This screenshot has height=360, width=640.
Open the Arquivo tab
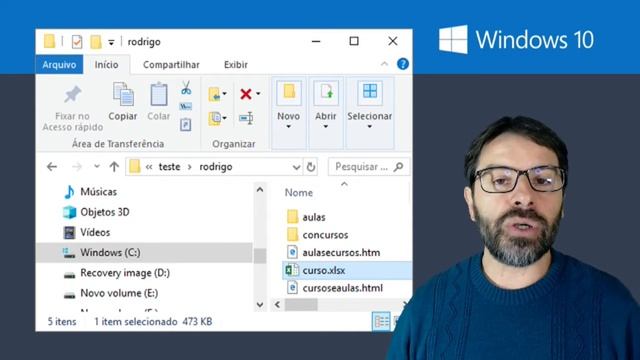pyautogui.click(x=59, y=64)
